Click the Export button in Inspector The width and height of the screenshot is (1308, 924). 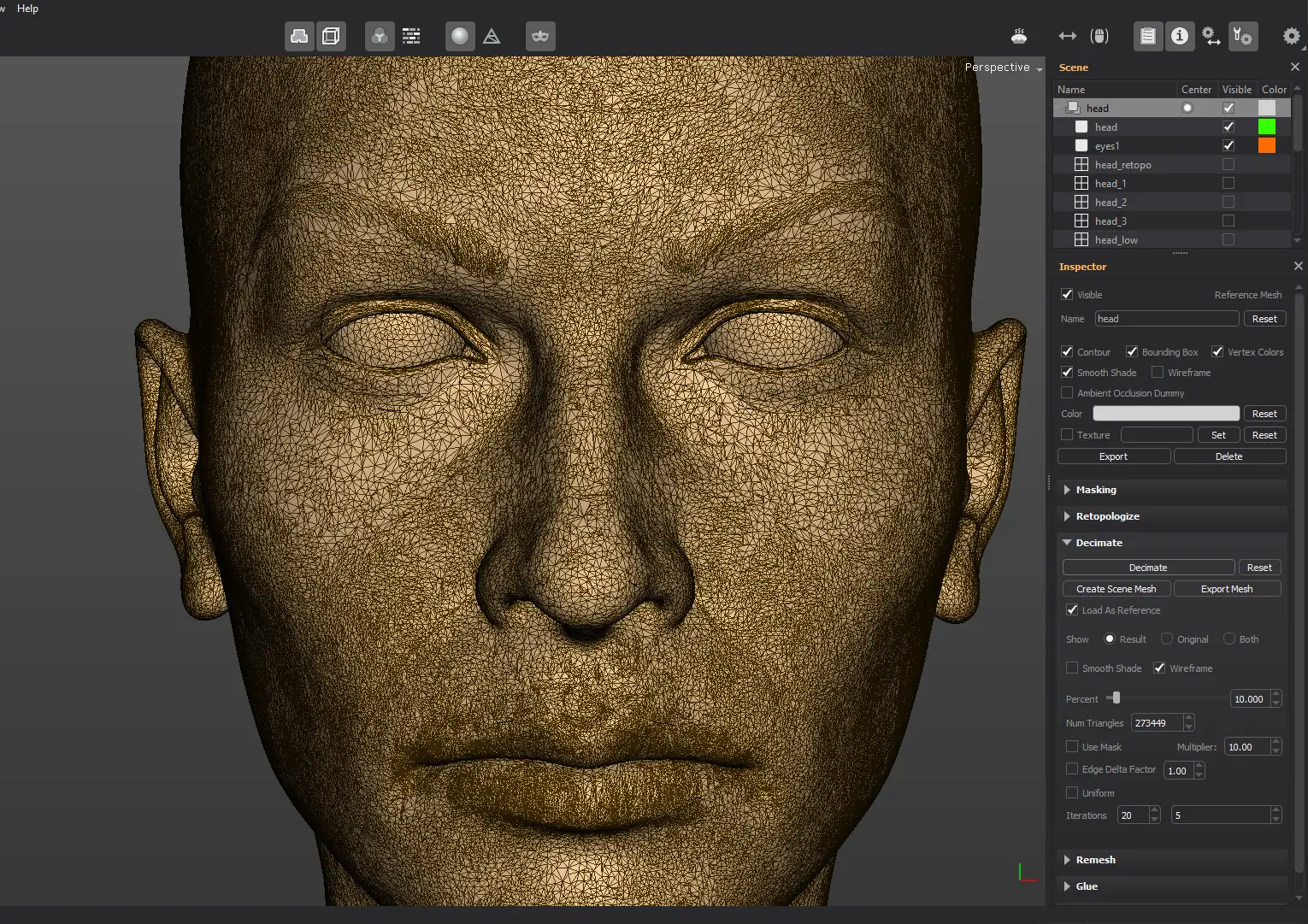(1114, 456)
